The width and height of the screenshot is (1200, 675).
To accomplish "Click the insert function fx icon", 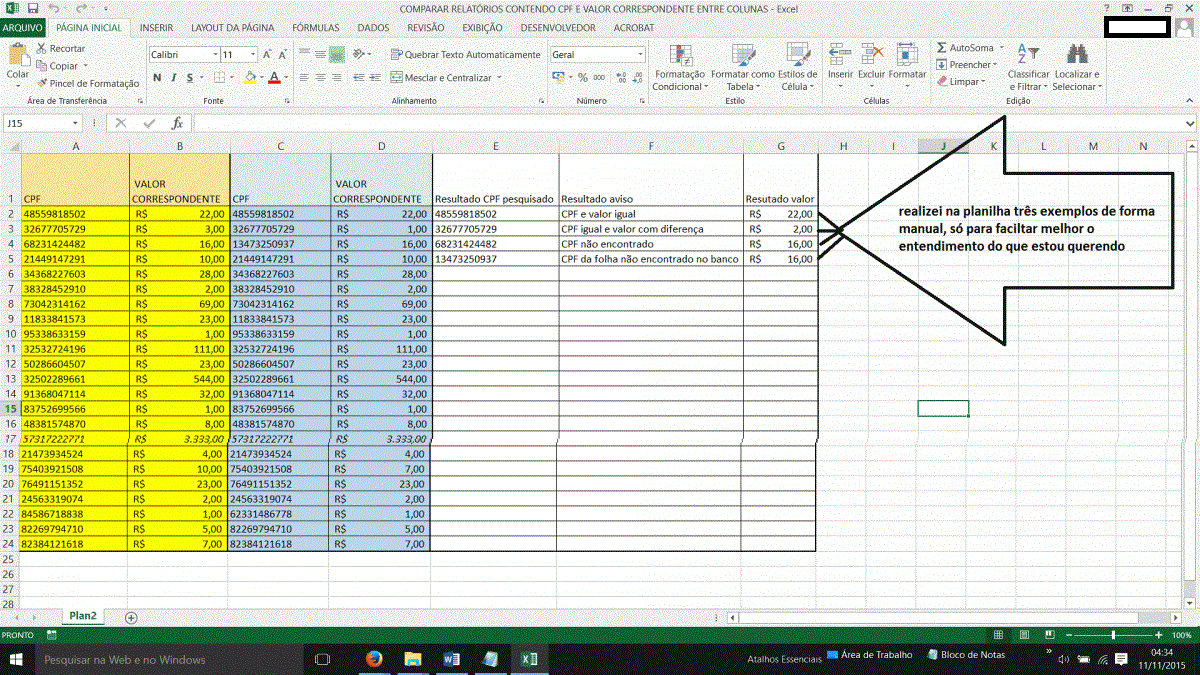I will click(177, 123).
